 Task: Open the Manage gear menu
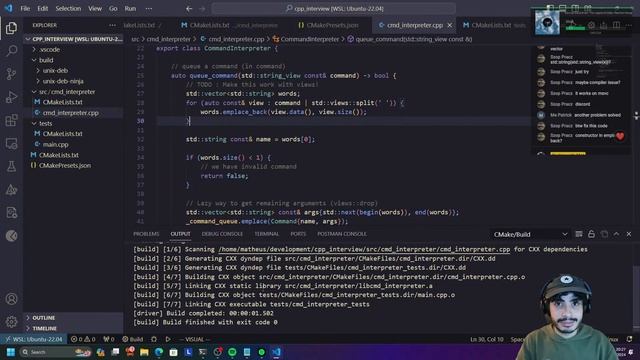[x=11, y=322]
